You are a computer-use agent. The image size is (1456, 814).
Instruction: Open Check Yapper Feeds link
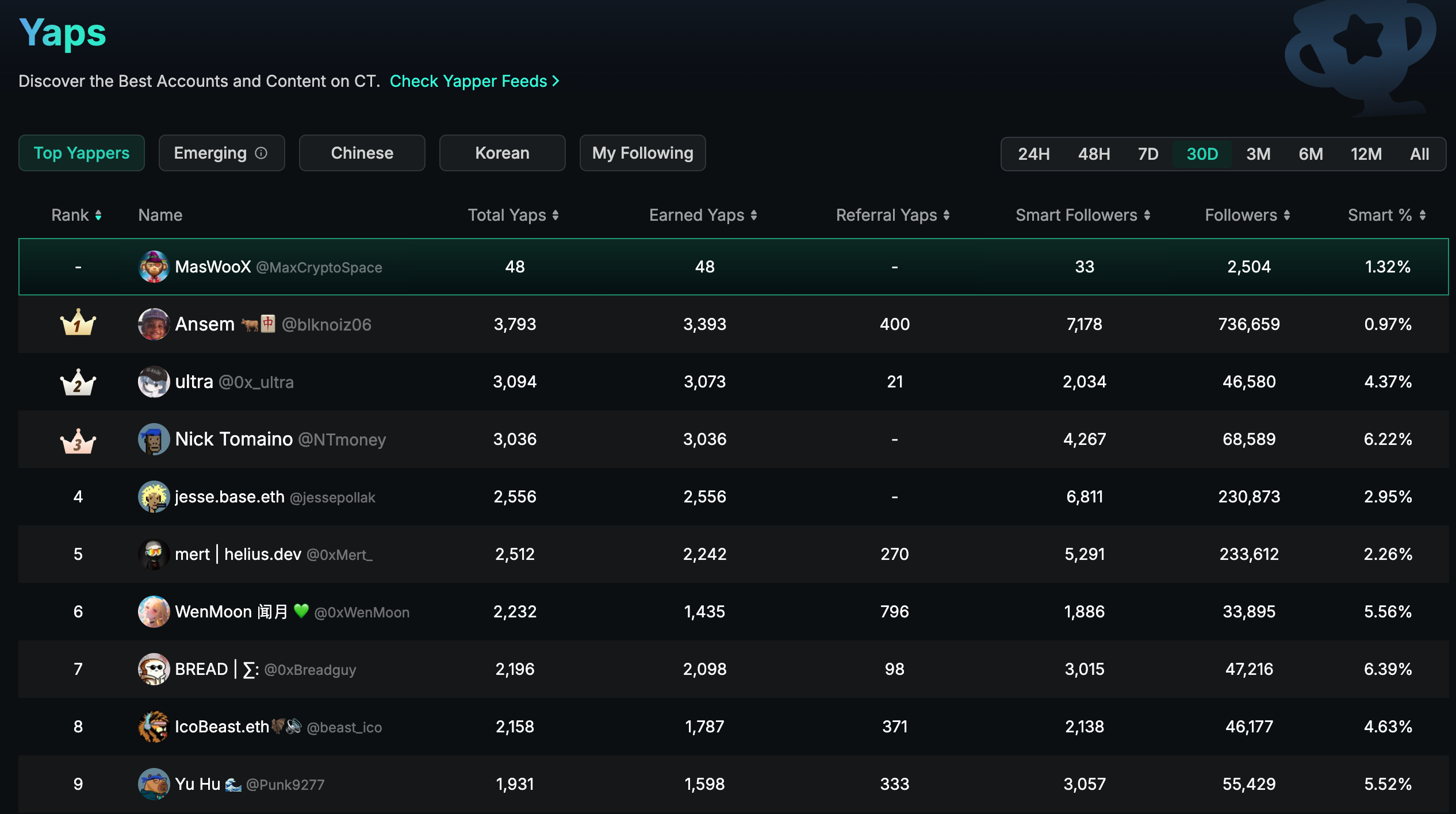pyautogui.click(x=474, y=81)
